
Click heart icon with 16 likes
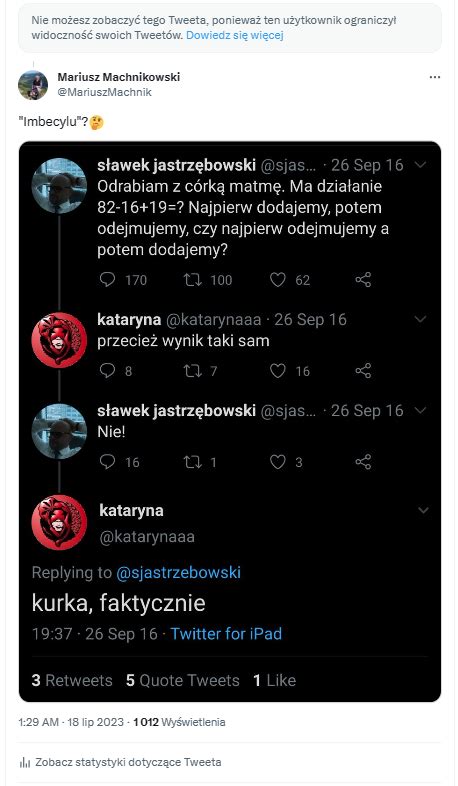278,370
